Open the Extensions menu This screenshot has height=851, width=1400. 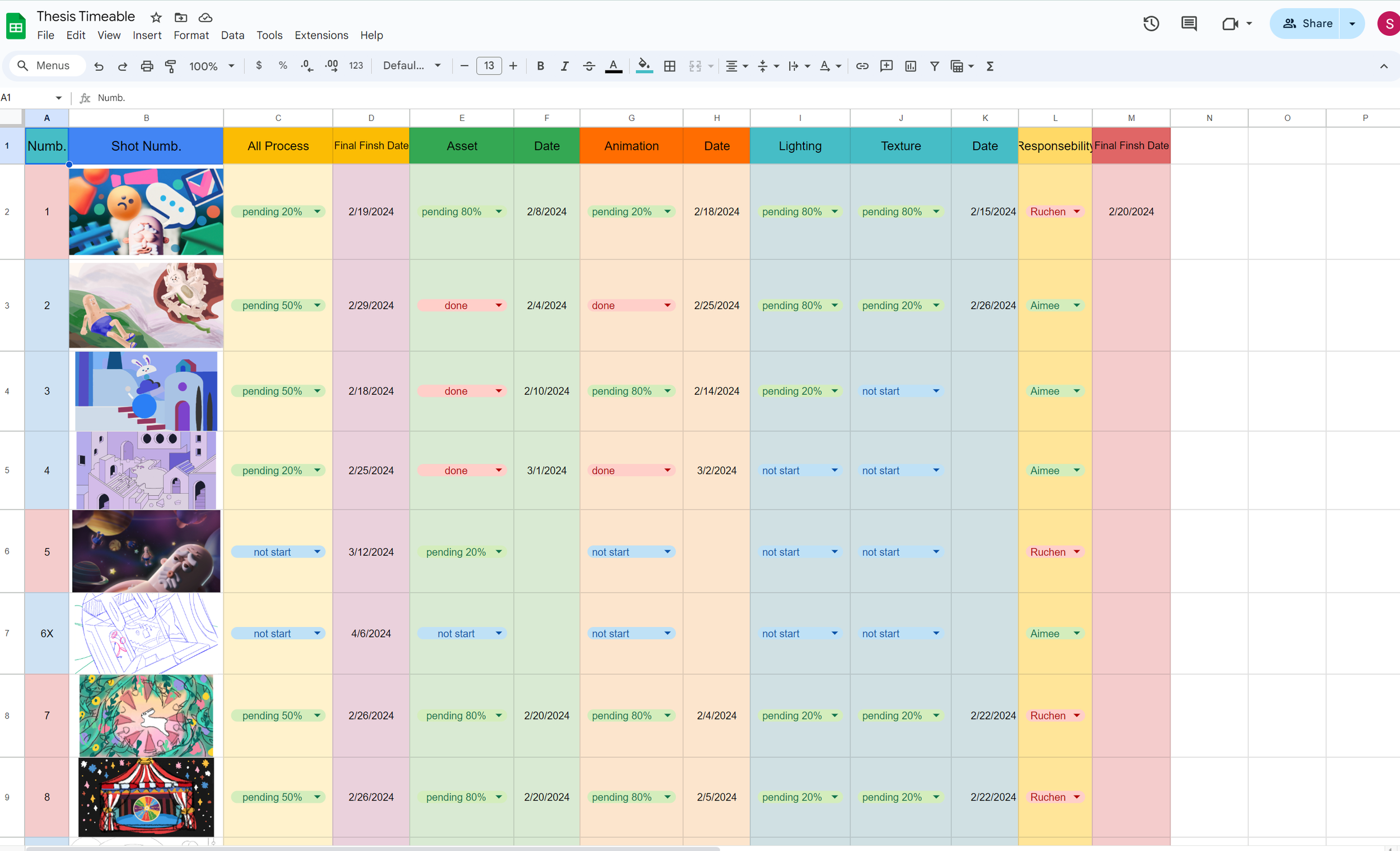click(321, 35)
